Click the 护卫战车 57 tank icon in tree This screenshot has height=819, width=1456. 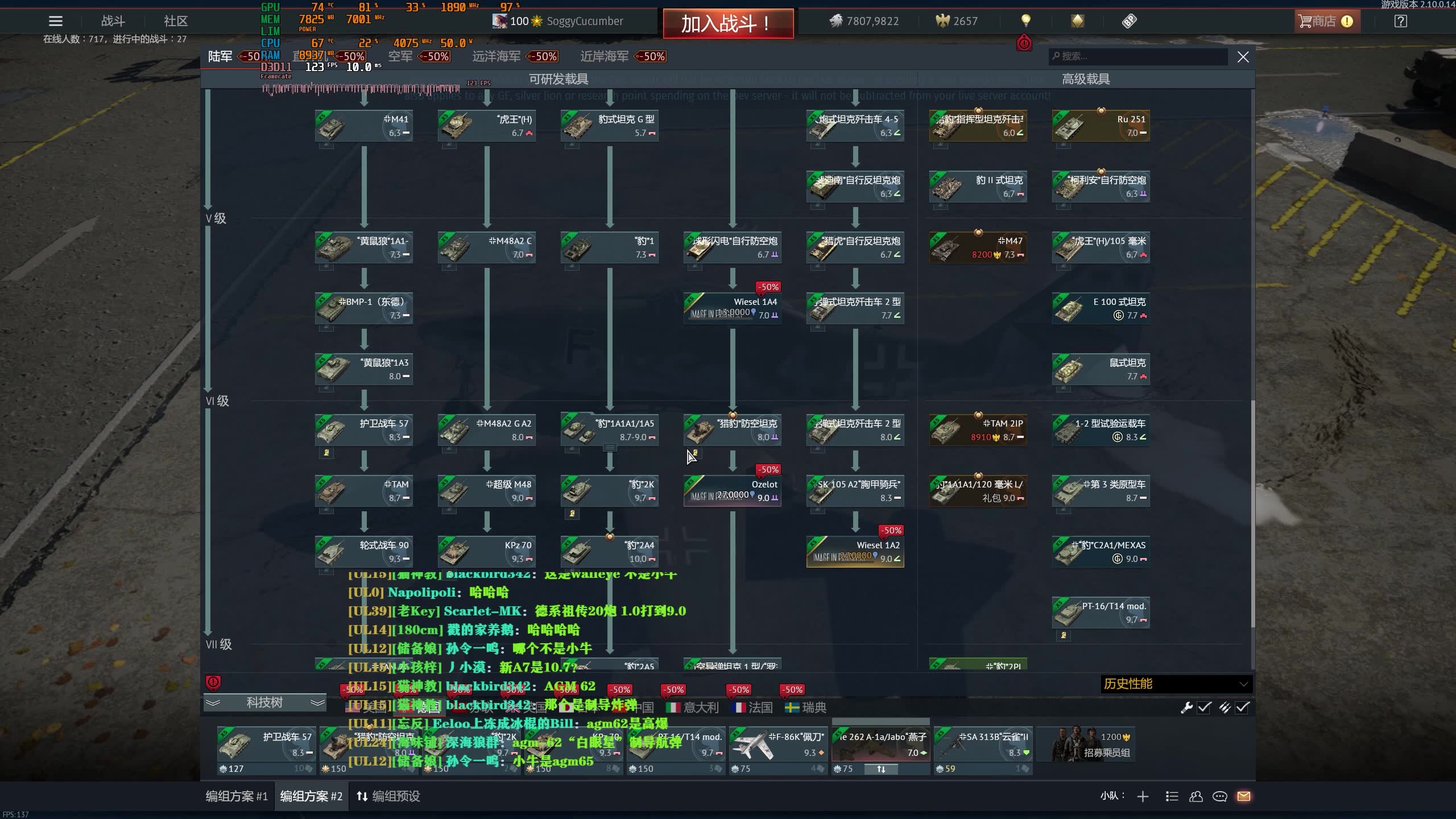pos(332,431)
